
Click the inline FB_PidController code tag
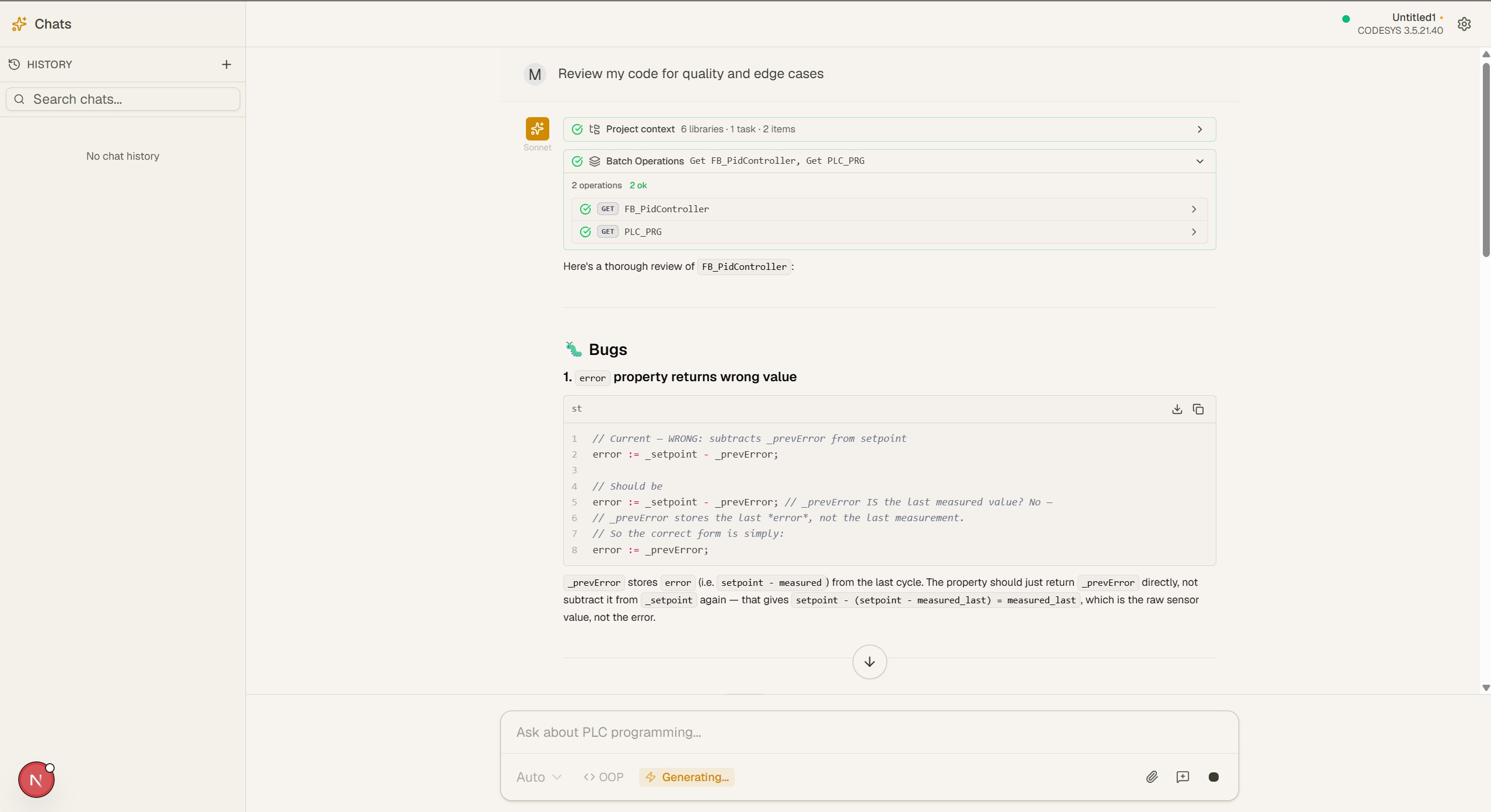point(744,267)
